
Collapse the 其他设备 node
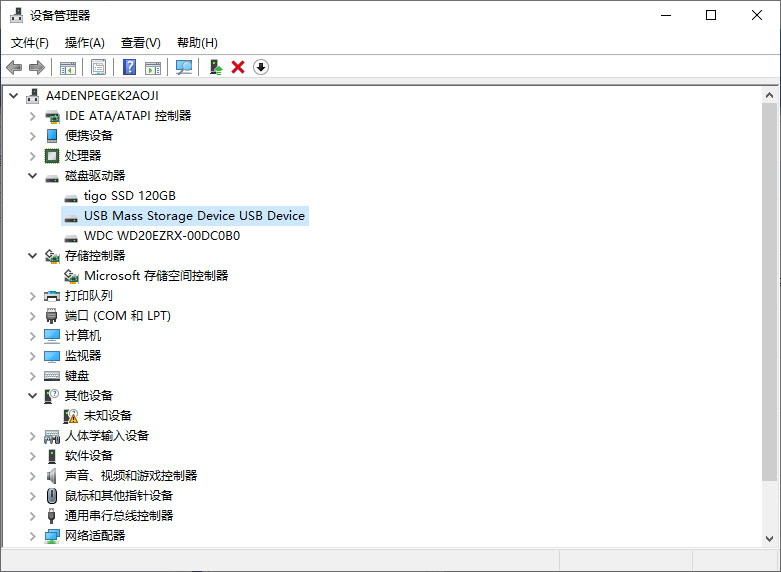32,396
